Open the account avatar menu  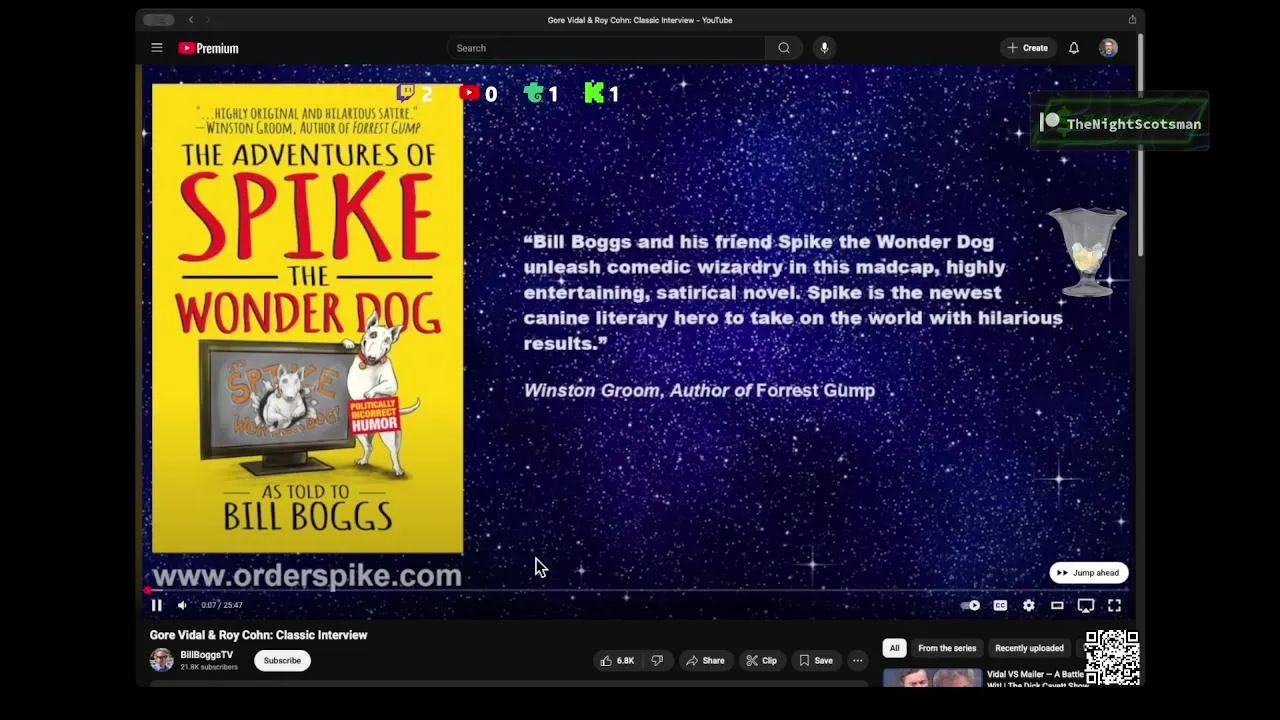pos(1108,48)
